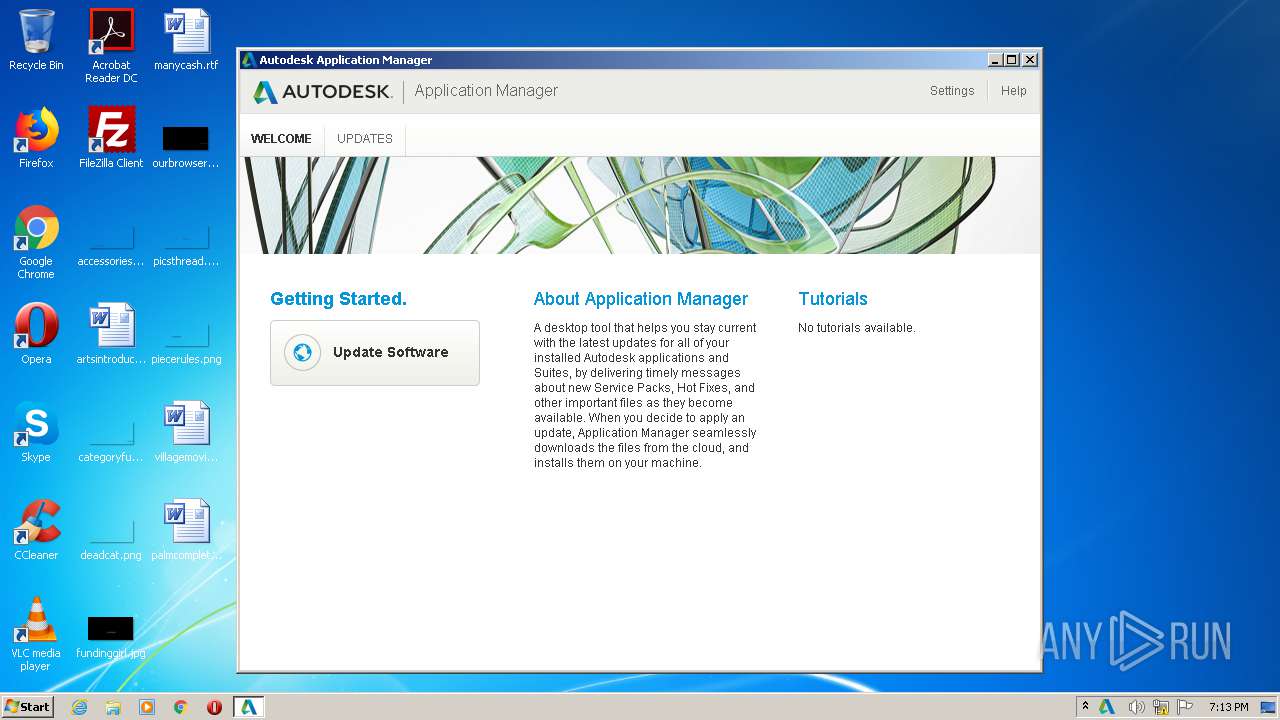This screenshot has width=1280, height=720.
Task: Launch Opera from the taskbar
Action: pos(214,707)
